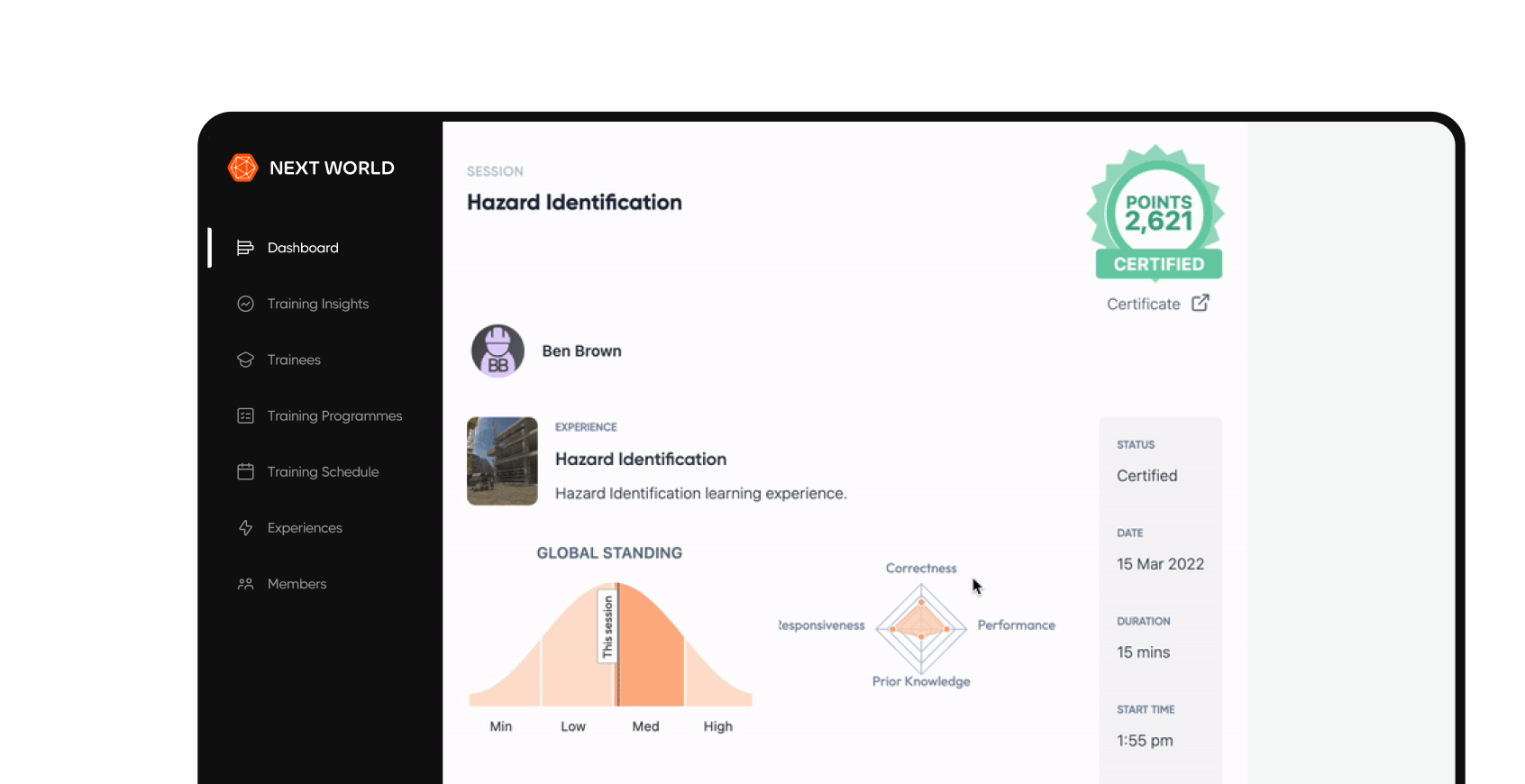Click the Training Schedule calendar icon
Viewport: 1525px width, 784px height.
[245, 471]
